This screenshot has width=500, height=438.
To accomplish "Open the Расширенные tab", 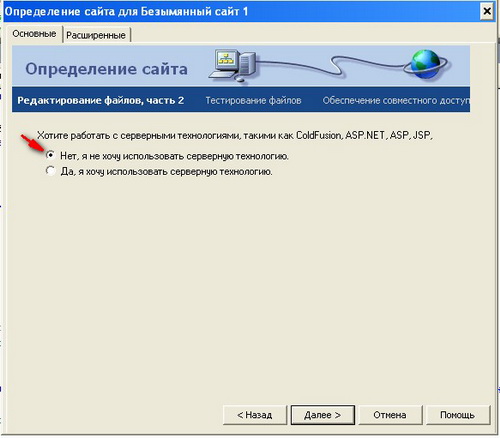I will click(96, 35).
